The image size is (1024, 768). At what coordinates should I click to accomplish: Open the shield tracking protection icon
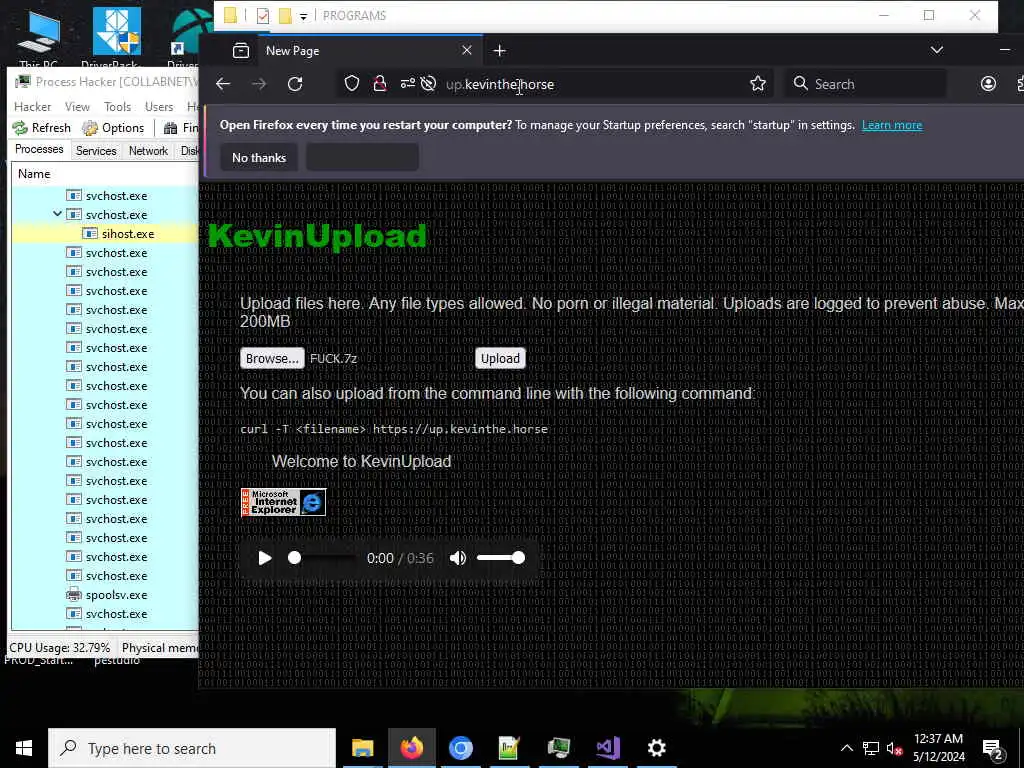[x=352, y=84]
